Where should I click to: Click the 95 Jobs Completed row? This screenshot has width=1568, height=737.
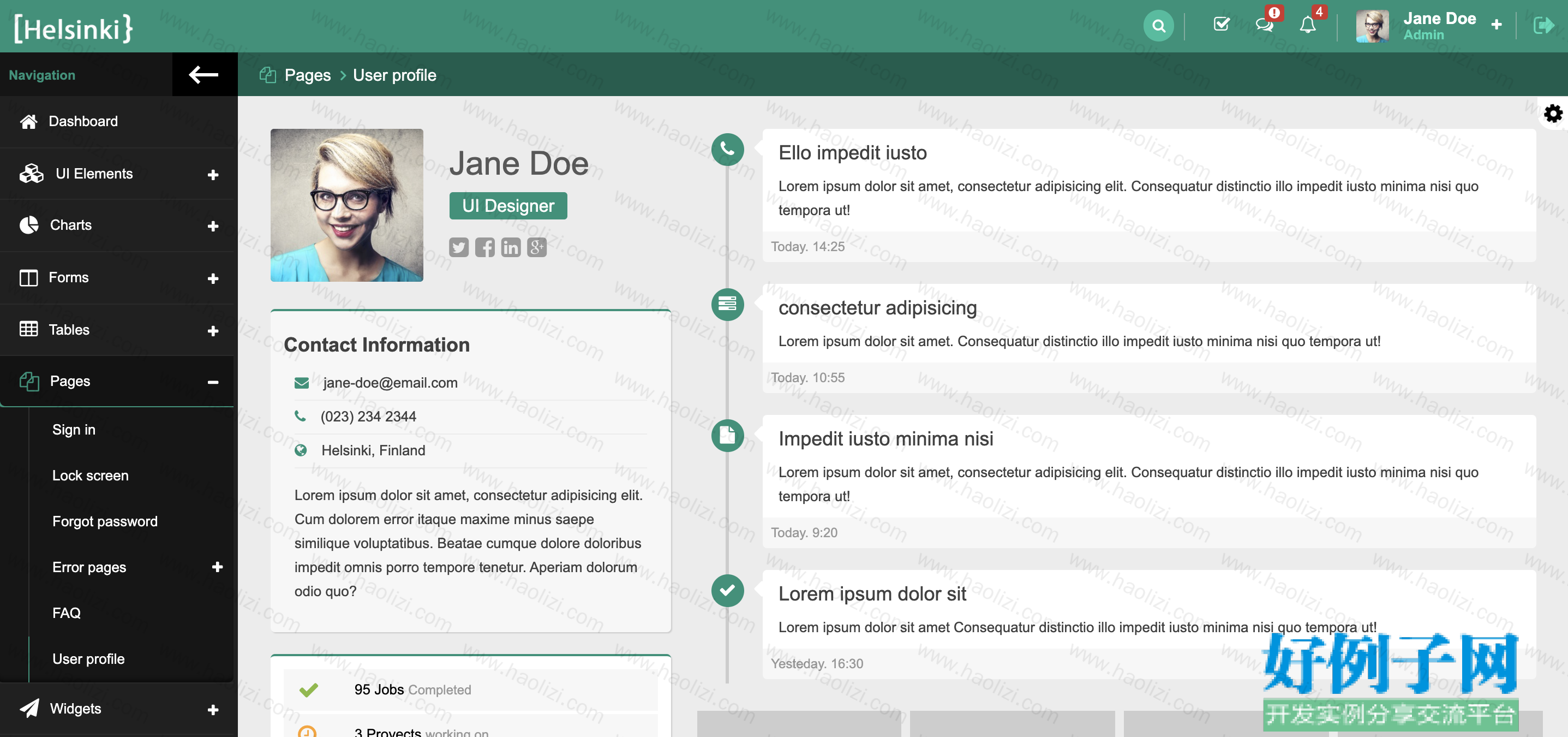(x=470, y=690)
